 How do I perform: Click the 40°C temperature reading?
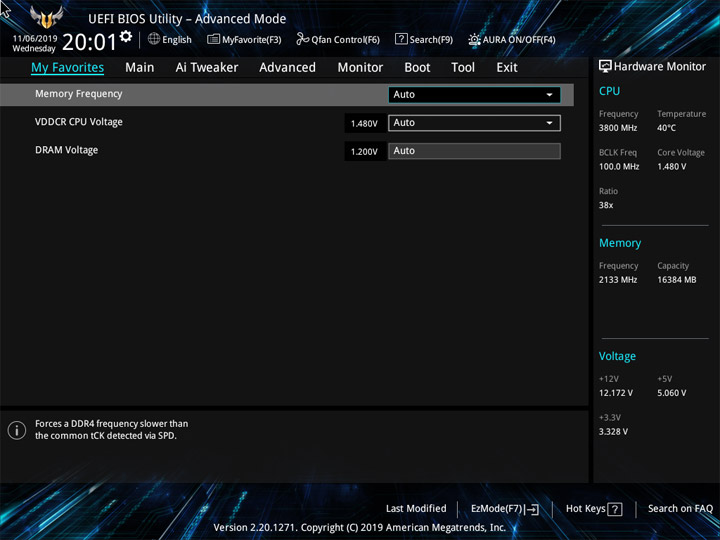point(666,128)
